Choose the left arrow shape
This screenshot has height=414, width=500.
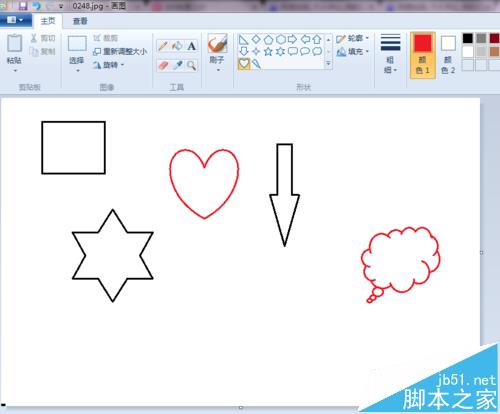click(305, 39)
